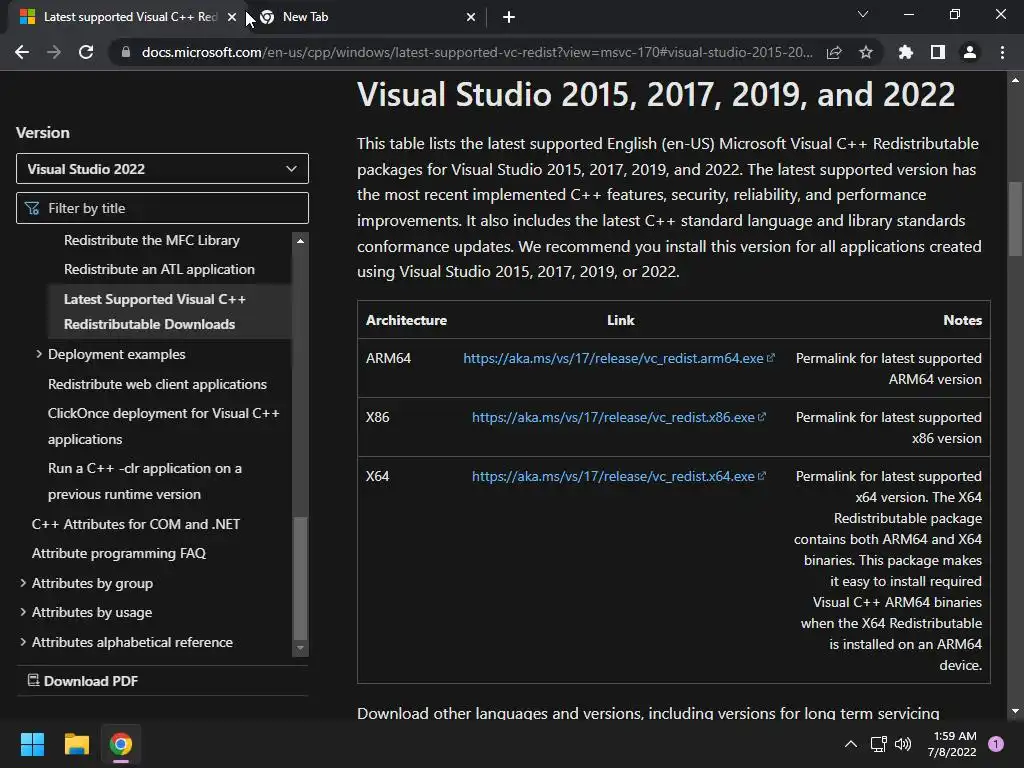Screen dimensions: 1024x768
Task: Open the Extensions puzzle icon
Action: [905, 52]
